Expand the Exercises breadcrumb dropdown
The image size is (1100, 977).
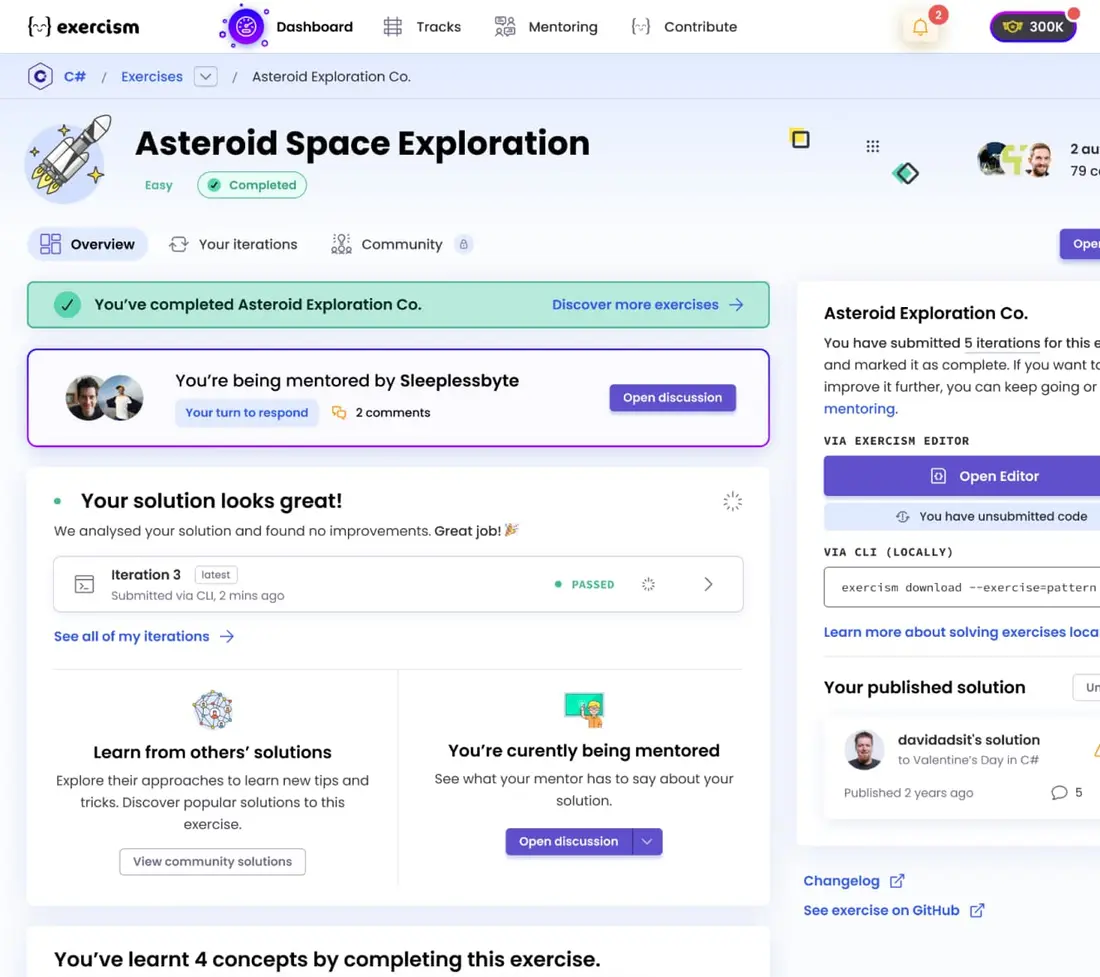coord(206,76)
